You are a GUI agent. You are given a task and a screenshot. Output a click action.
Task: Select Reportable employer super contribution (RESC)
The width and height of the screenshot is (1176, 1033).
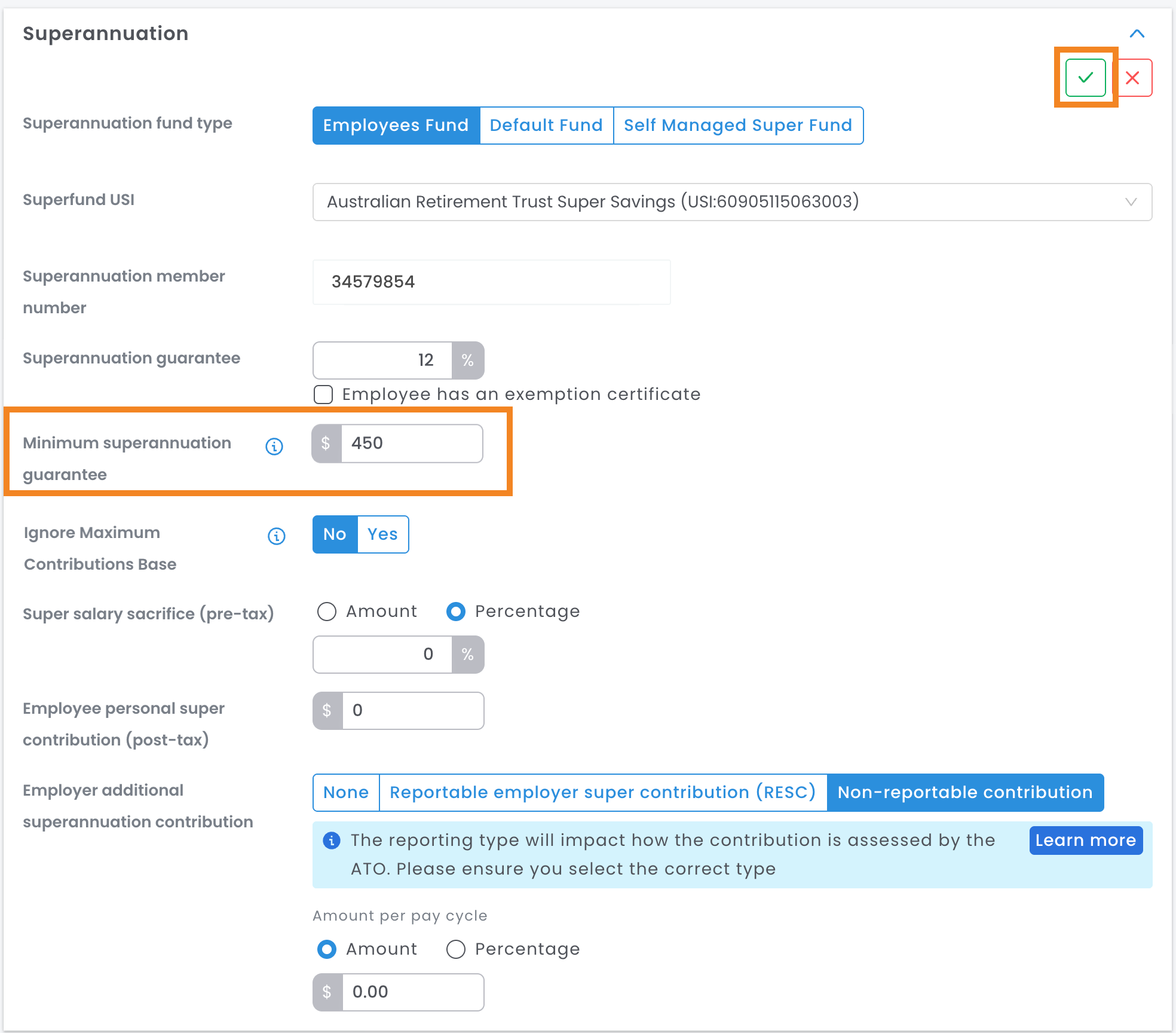pyautogui.click(x=603, y=793)
